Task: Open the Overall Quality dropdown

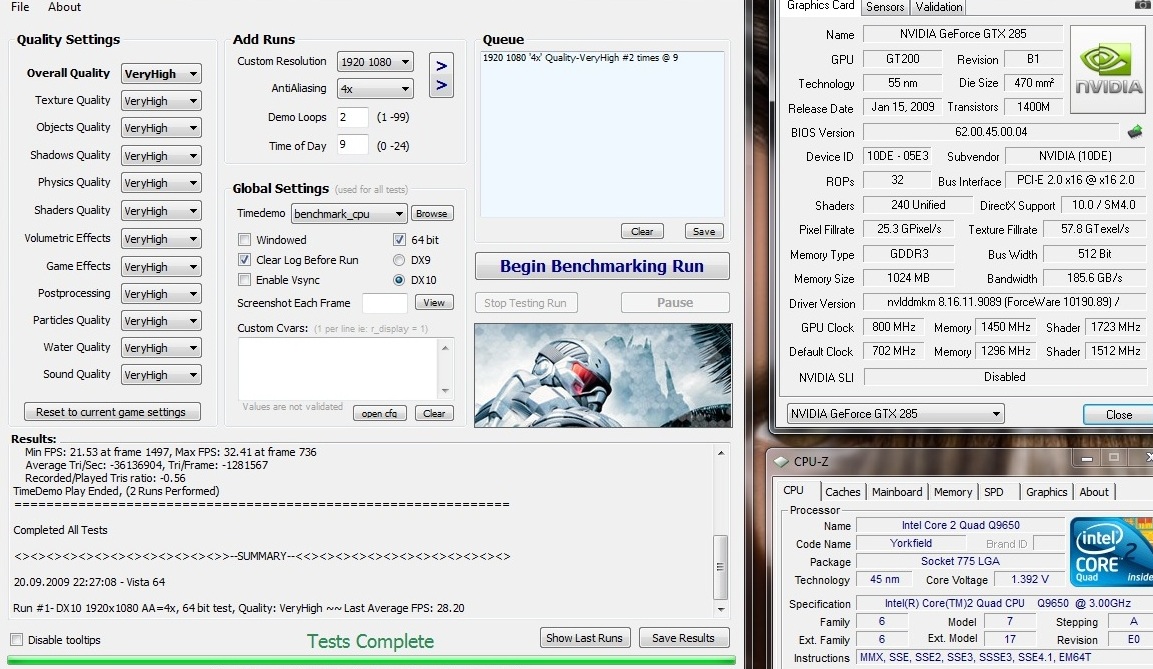Action: click(x=161, y=74)
